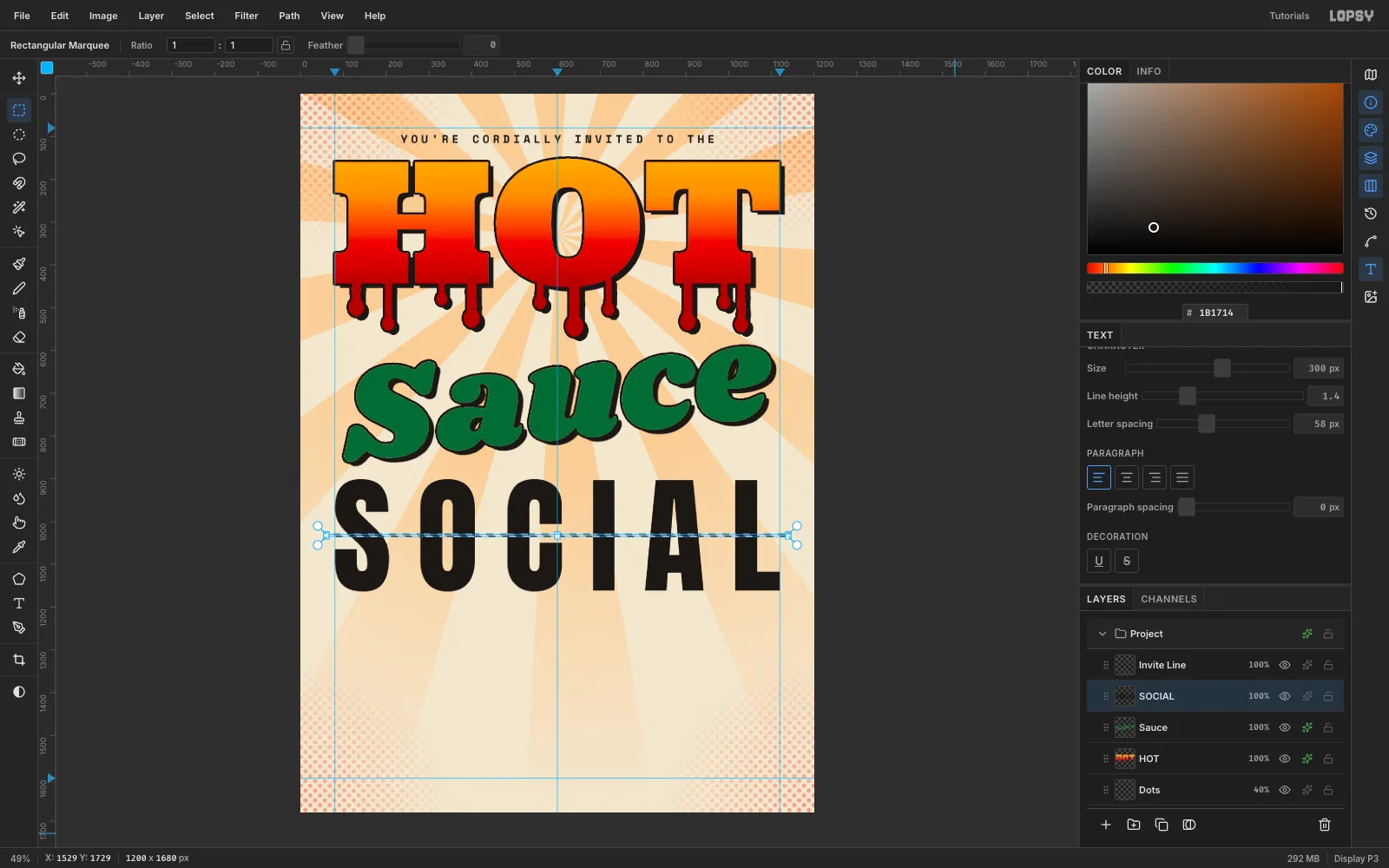Click the Letter spacing slider handle

point(1207,424)
